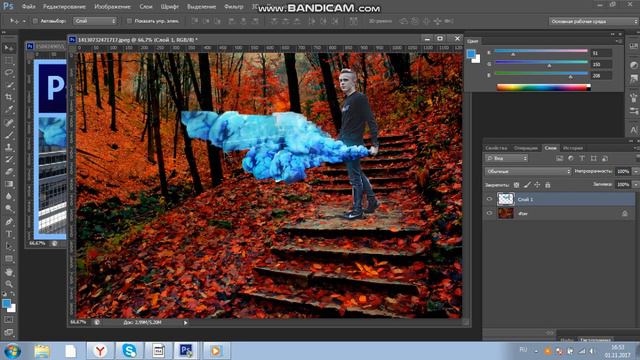Open Skype from taskbar
640x360 pixels.
[x=129, y=351]
